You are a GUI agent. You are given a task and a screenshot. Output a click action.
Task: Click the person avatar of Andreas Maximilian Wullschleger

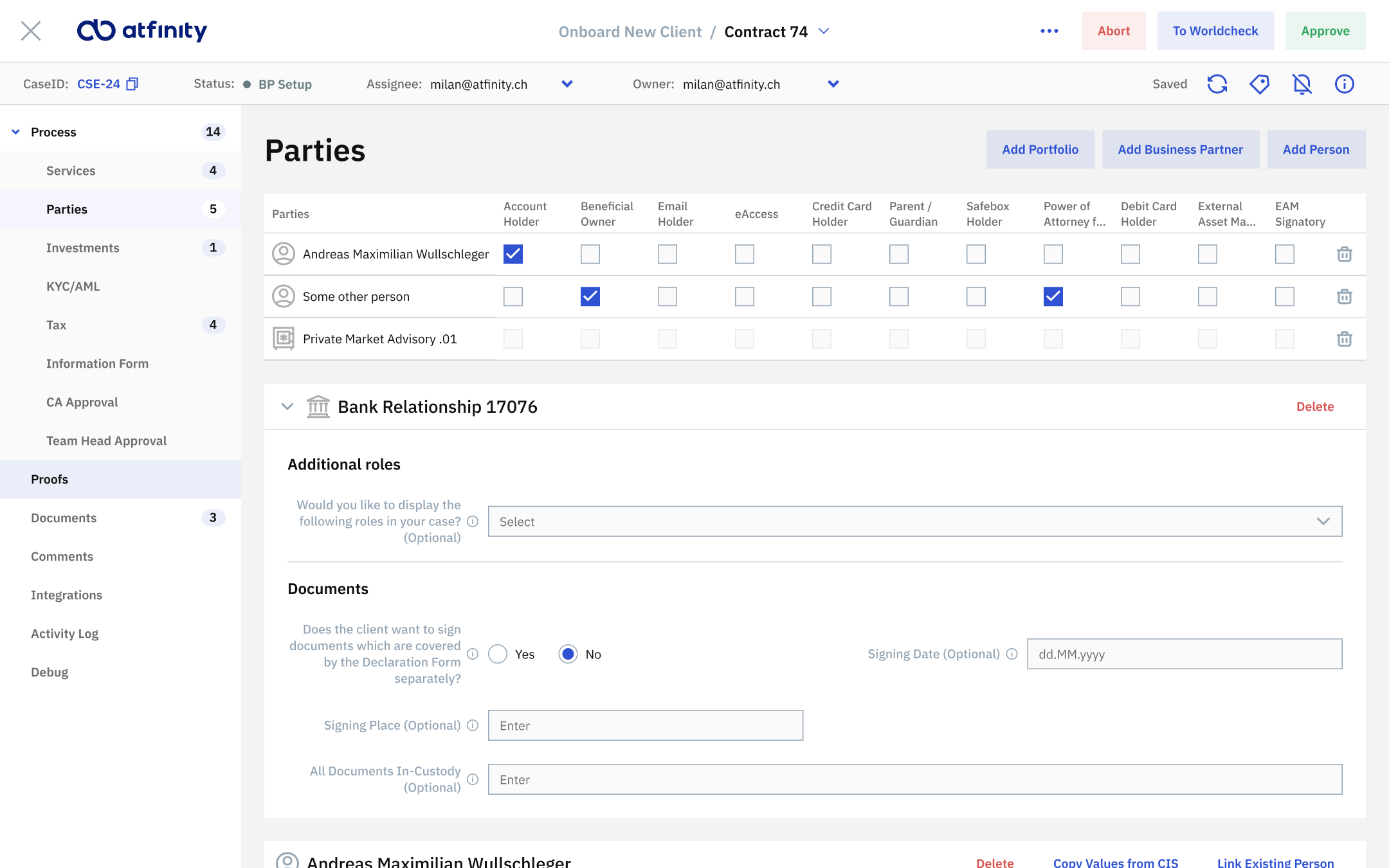click(x=284, y=254)
